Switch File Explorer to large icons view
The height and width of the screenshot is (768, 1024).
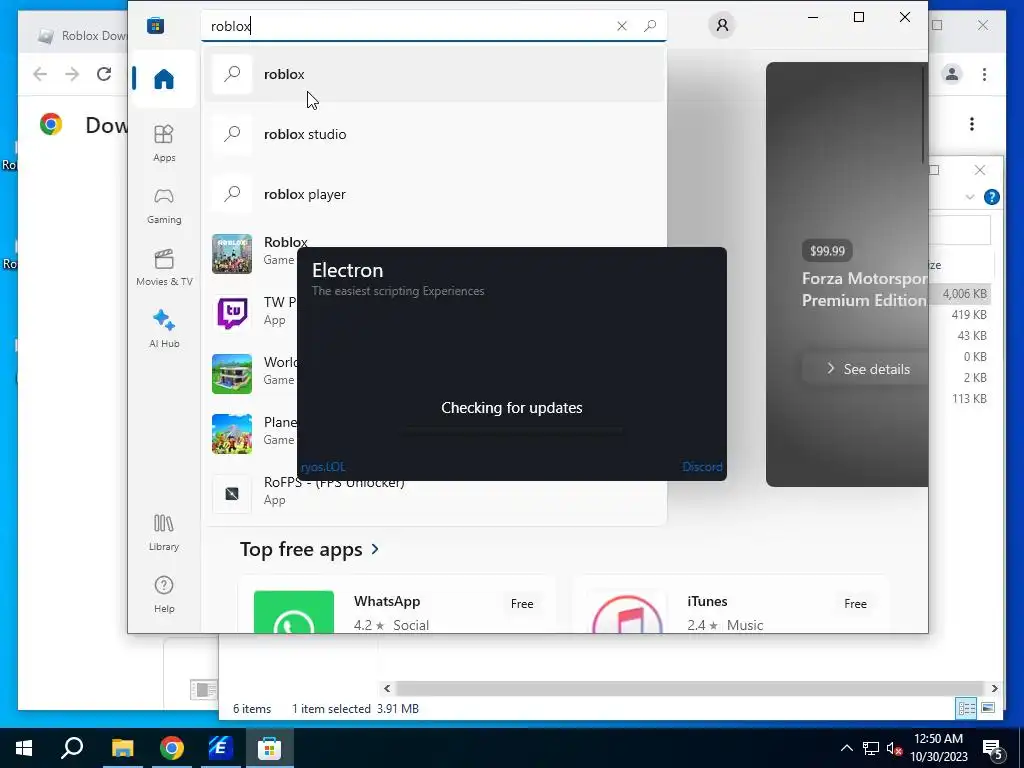(988, 708)
